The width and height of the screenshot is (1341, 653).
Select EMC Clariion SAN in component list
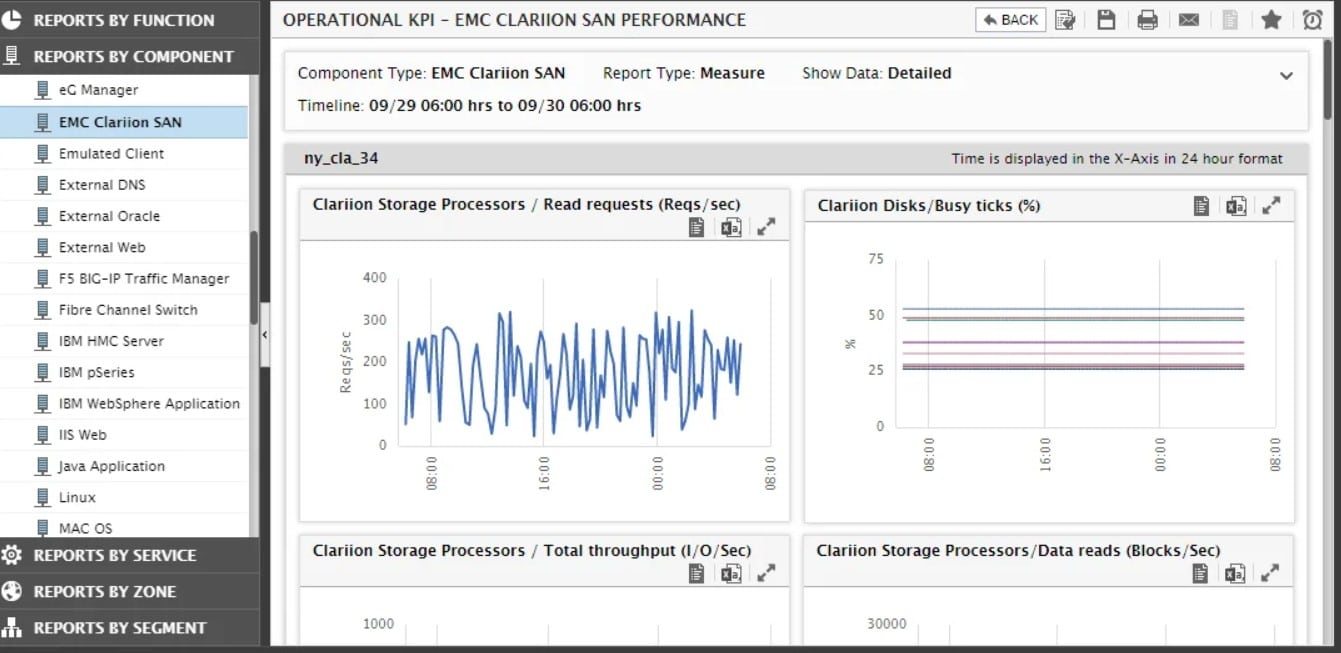click(124, 122)
